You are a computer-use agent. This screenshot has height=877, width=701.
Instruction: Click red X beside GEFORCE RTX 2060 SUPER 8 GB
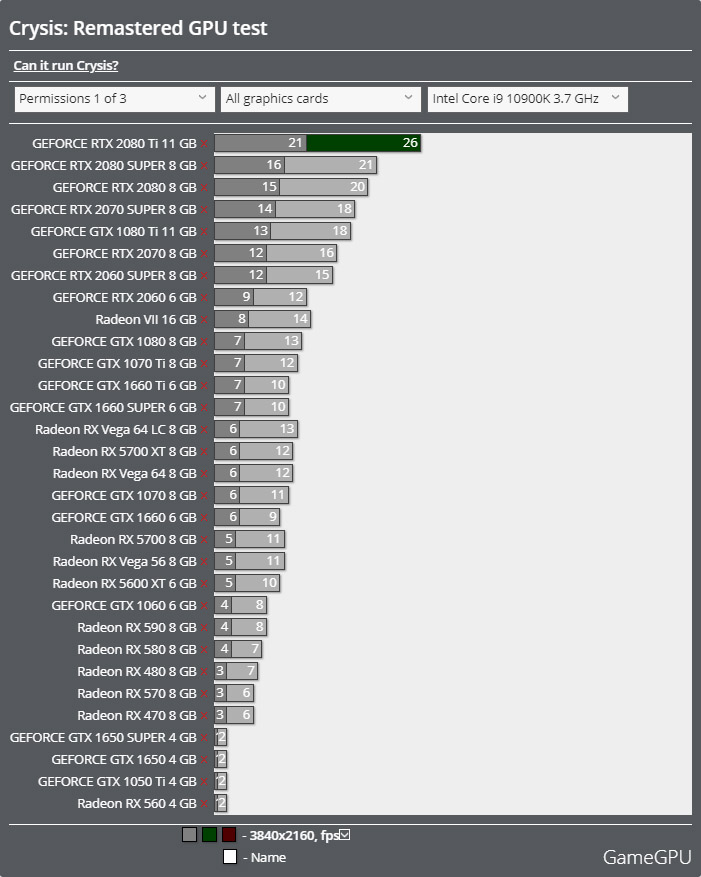pyautogui.click(x=204, y=276)
